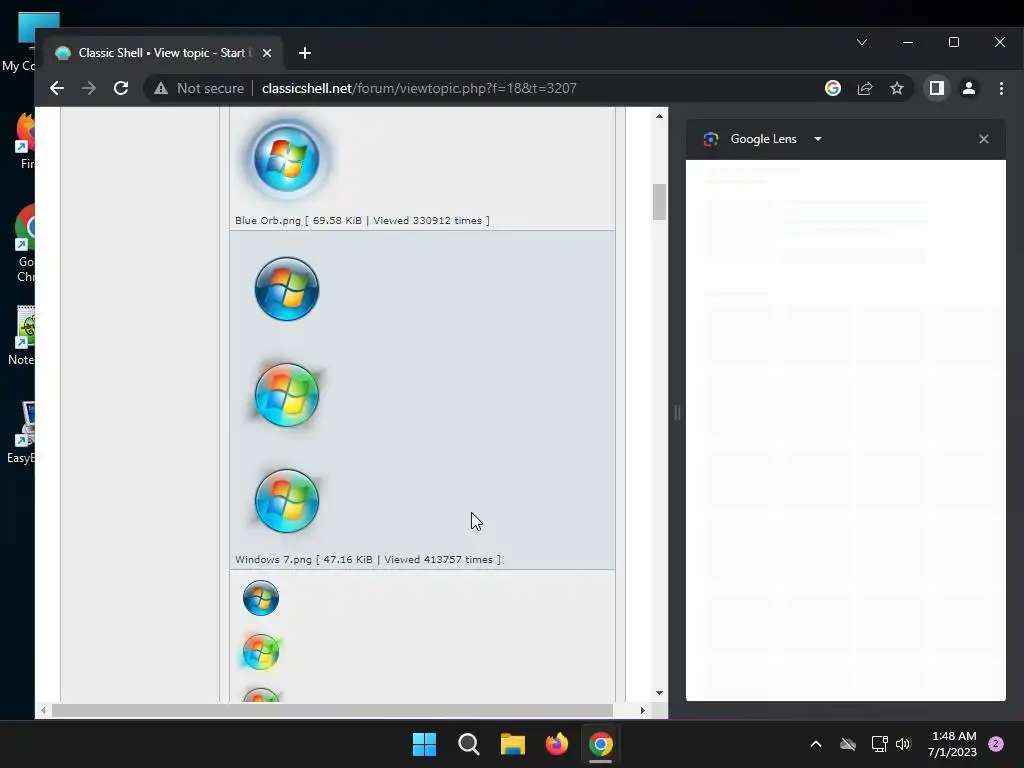The height and width of the screenshot is (768, 1024).
Task: Select the EasyBCD desktop shortcut
Action: pos(22,432)
